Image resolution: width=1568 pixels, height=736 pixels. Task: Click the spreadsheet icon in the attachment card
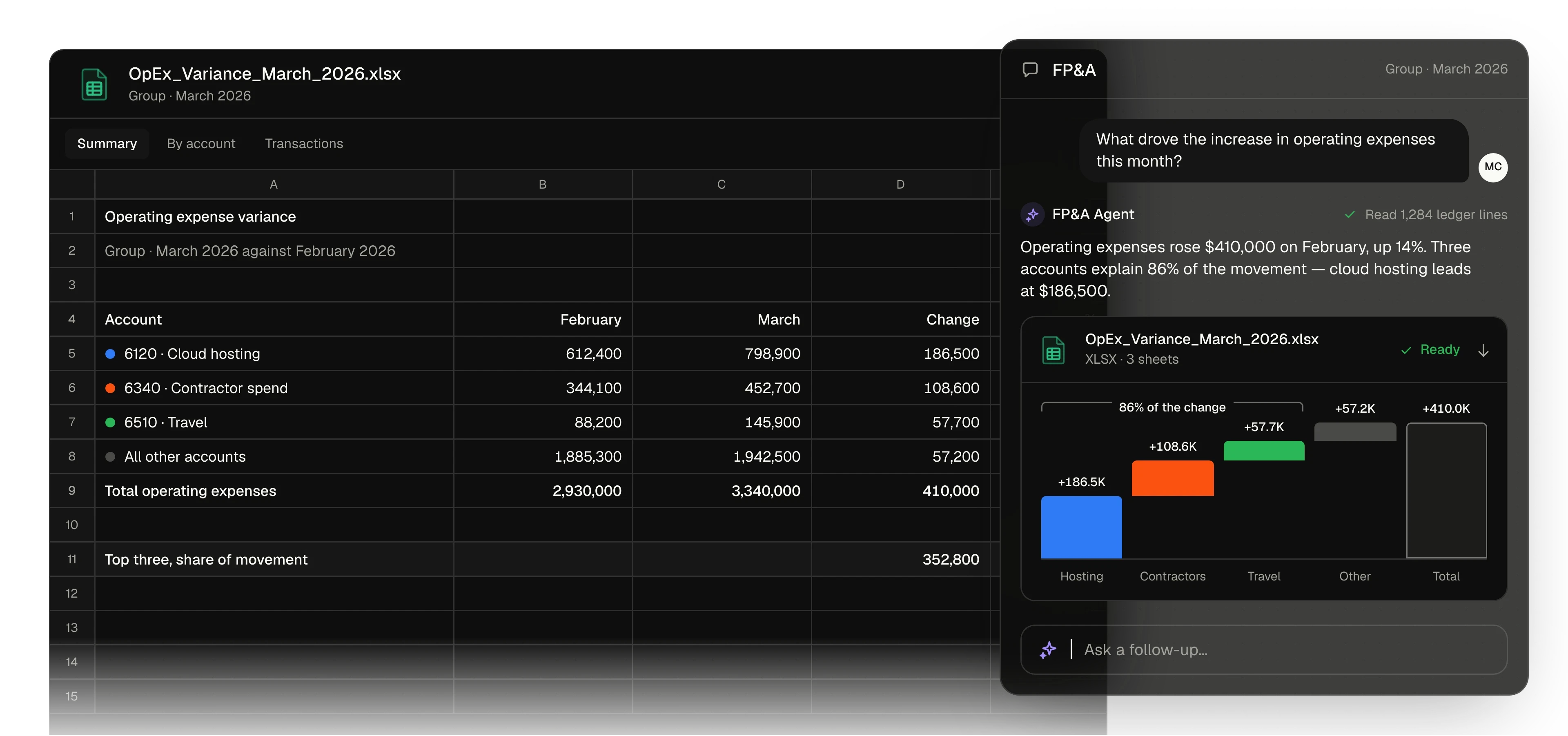pos(1053,350)
